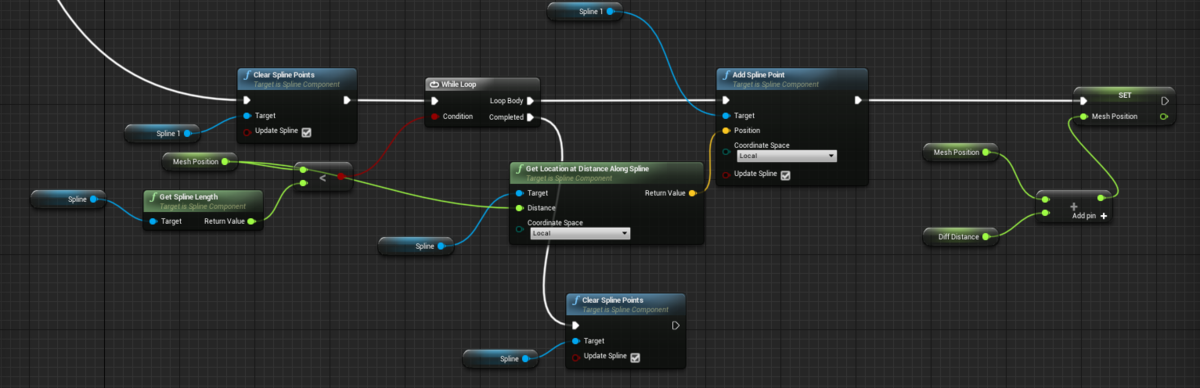Click the first input pin of less-than node
The width and height of the screenshot is (1200, 388).
304,171
